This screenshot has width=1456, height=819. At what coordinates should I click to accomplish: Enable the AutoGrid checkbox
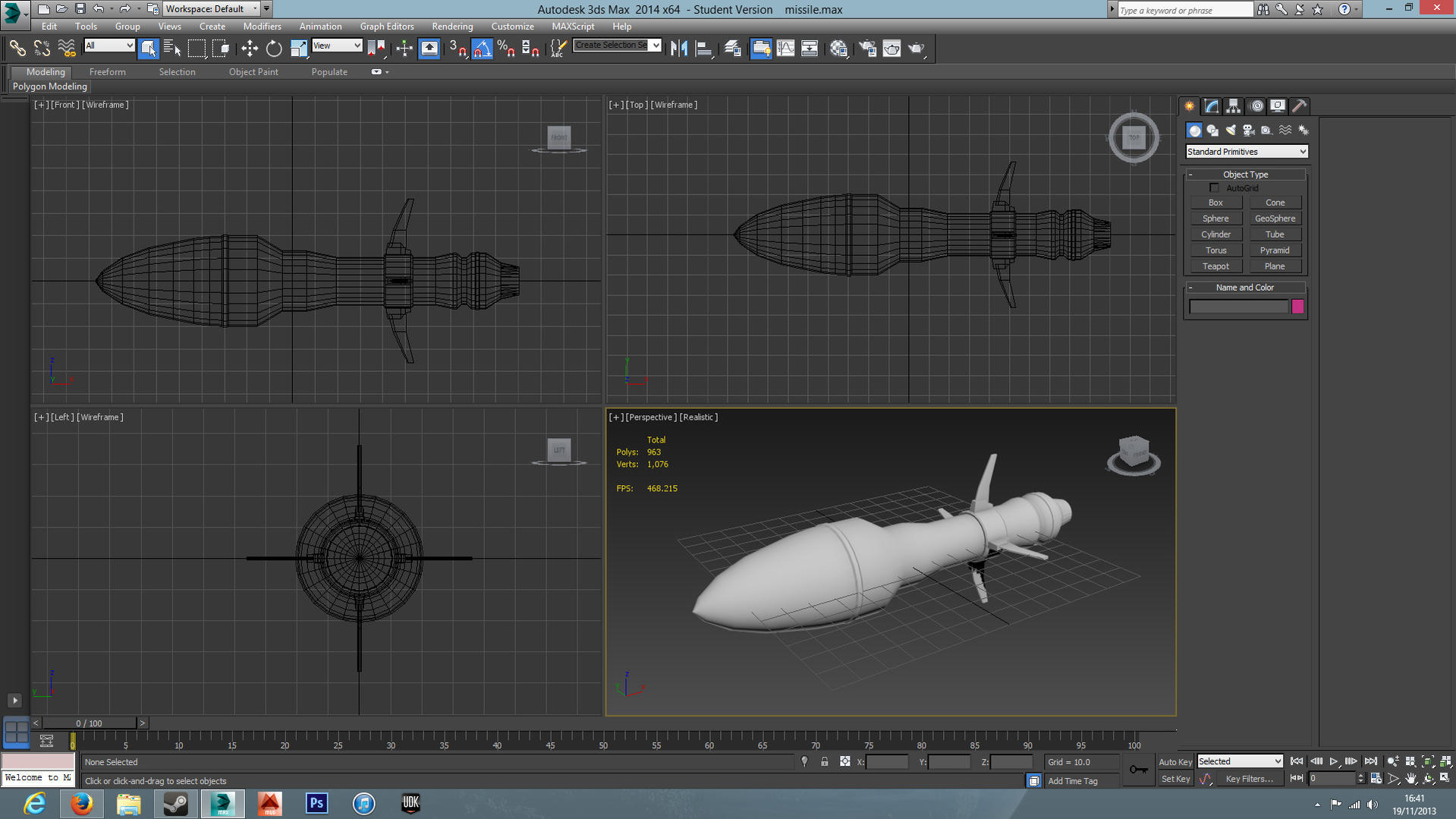click(x=1214, y=187)
